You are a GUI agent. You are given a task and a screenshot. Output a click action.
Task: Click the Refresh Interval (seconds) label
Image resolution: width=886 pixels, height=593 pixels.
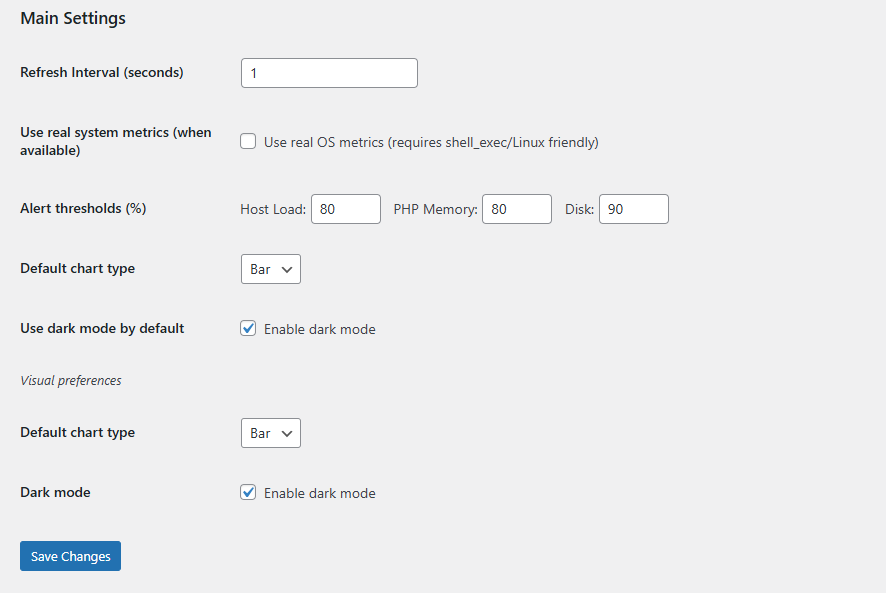102,72
